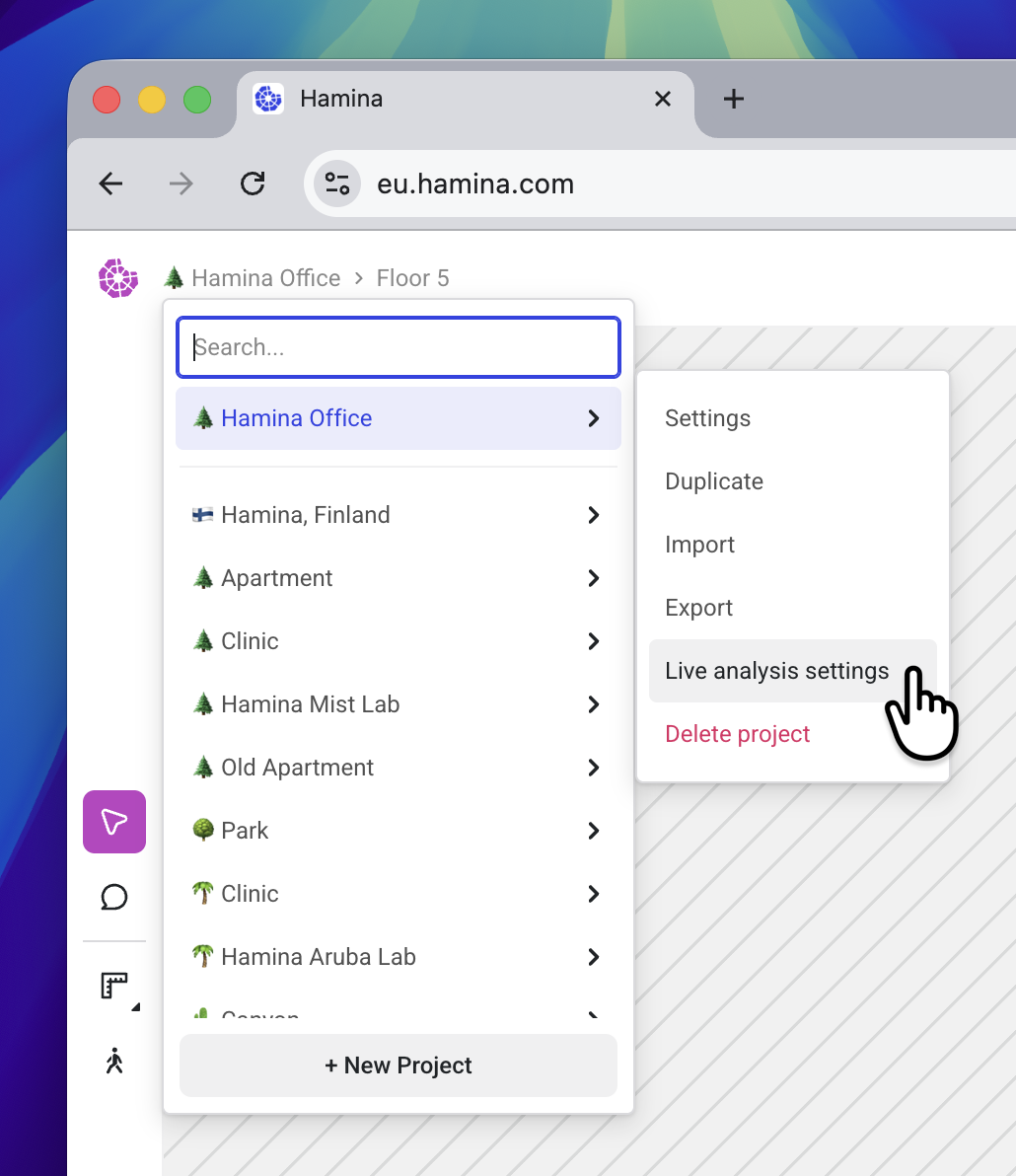Click Export in the project submenu
1016x1176 pixels.
[x=698, y=608]
